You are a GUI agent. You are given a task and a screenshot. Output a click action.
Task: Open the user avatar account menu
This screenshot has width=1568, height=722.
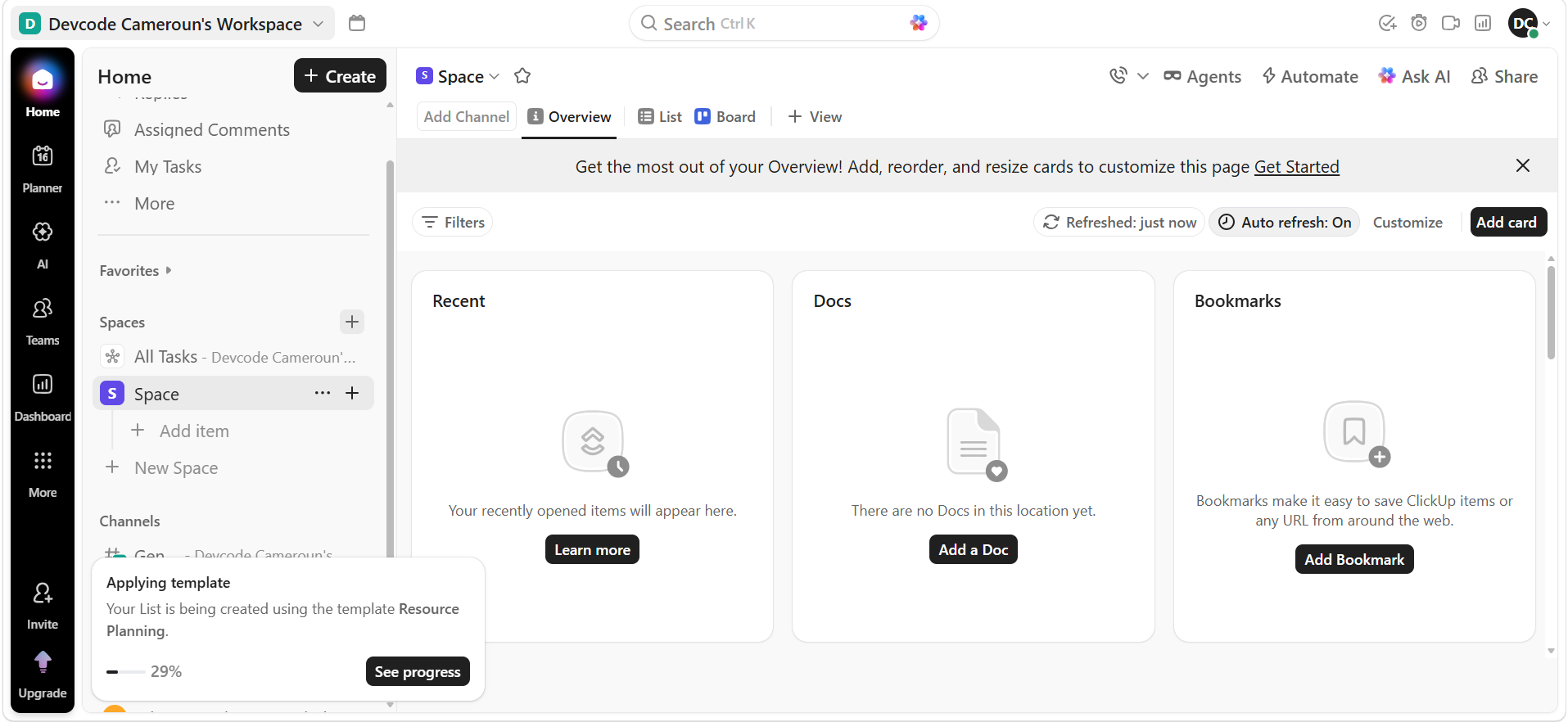click(1528, 23)
